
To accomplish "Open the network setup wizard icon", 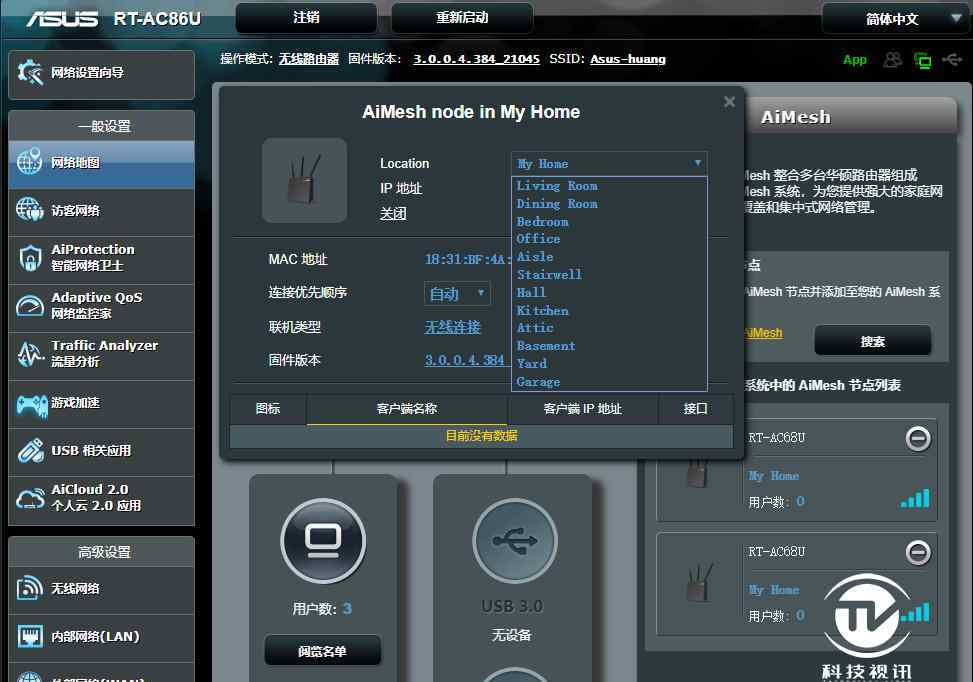I will [x=29, y=73].
